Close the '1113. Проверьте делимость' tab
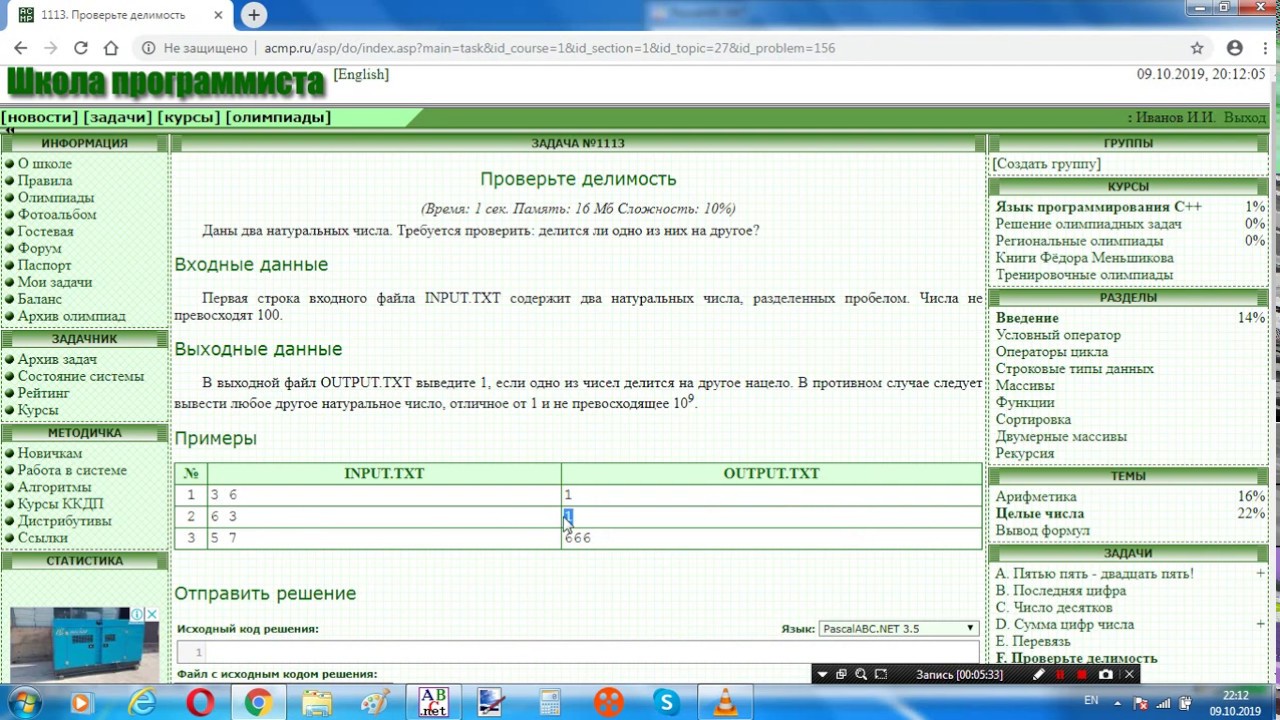The image size is (1280, 720). [219, 15]
